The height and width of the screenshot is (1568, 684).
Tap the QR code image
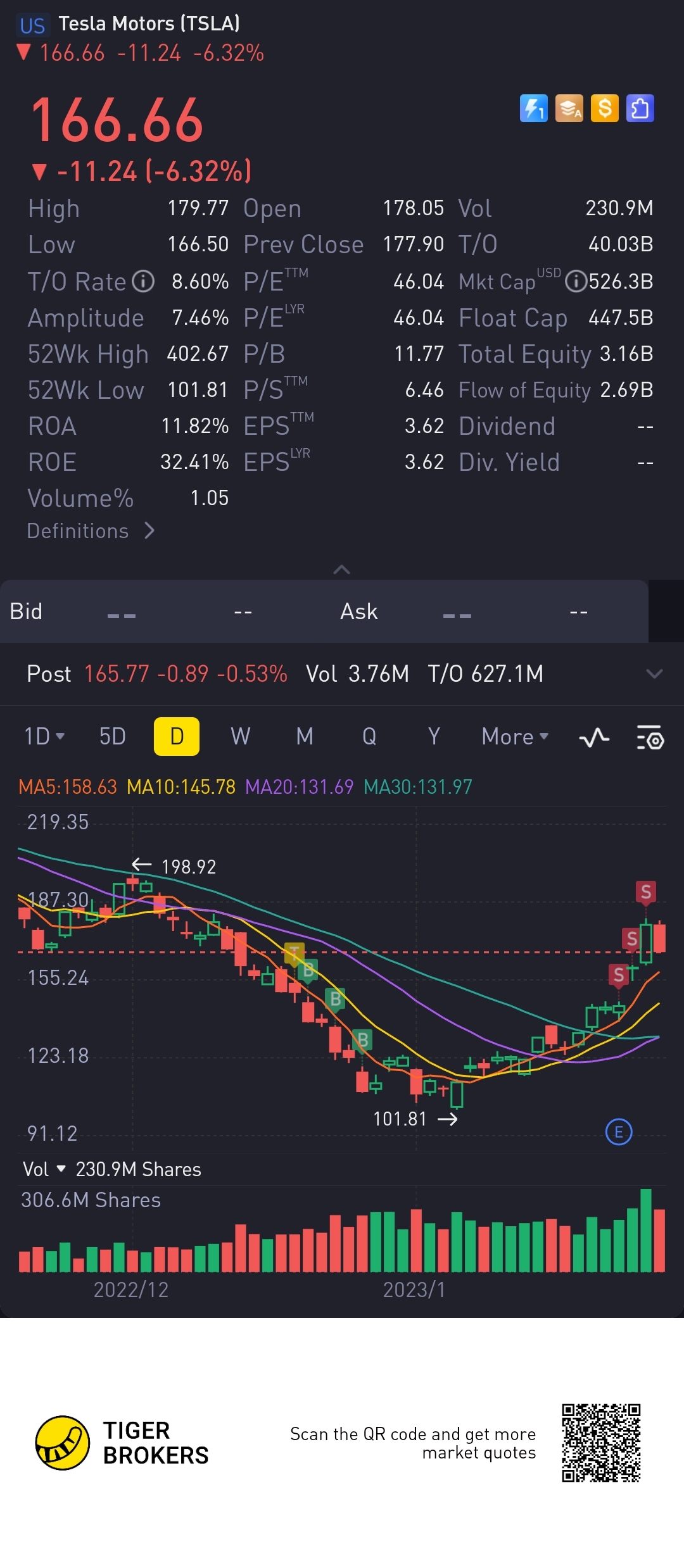601,1443
